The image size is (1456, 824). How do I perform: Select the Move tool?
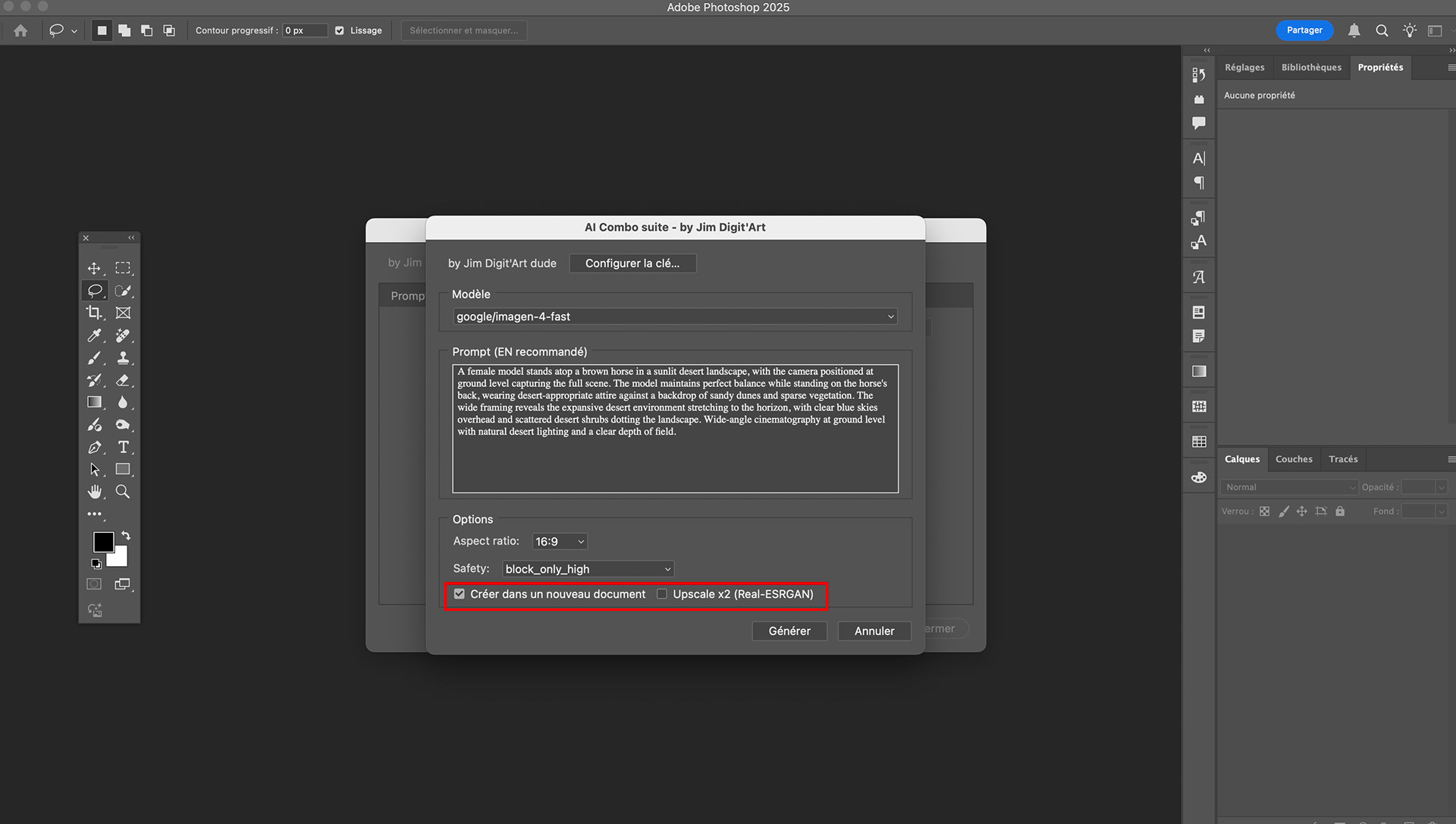coord(94,269)
